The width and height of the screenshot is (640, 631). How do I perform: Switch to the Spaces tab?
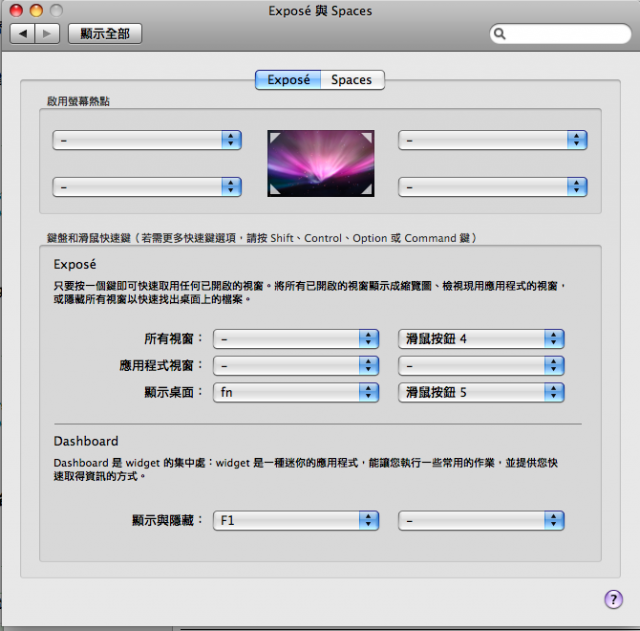pos(352,80)
